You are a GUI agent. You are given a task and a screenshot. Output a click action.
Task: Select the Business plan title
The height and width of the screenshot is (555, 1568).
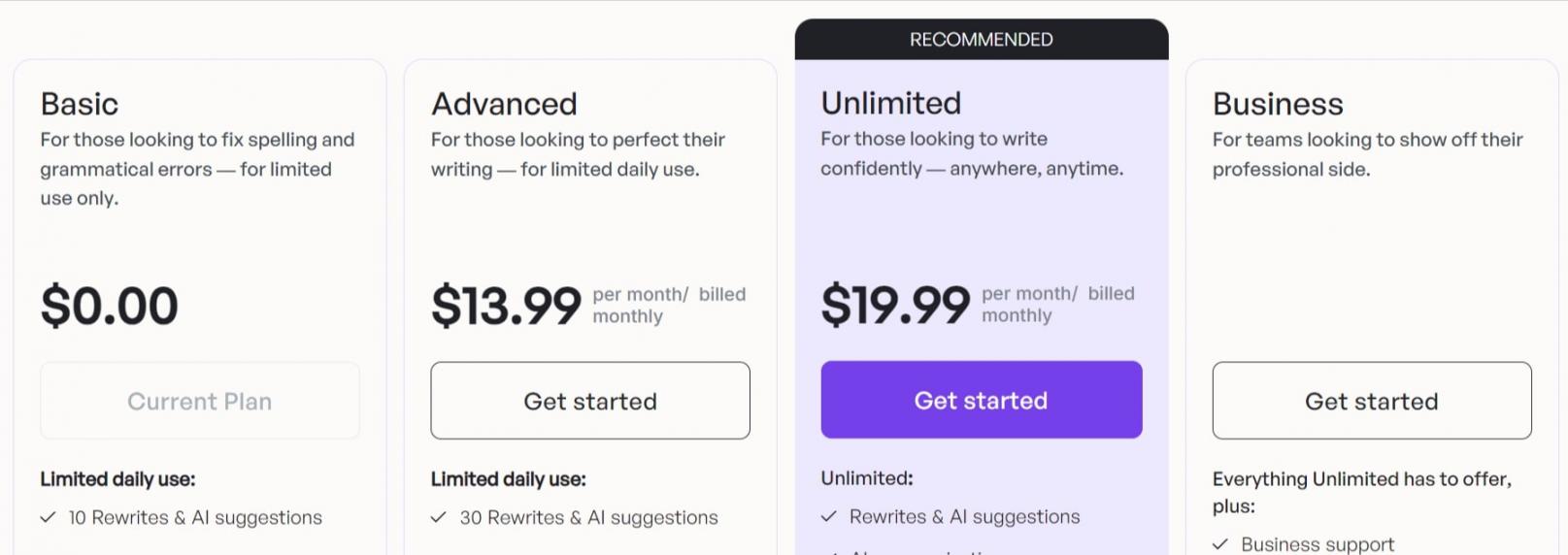coord(1278,104)
